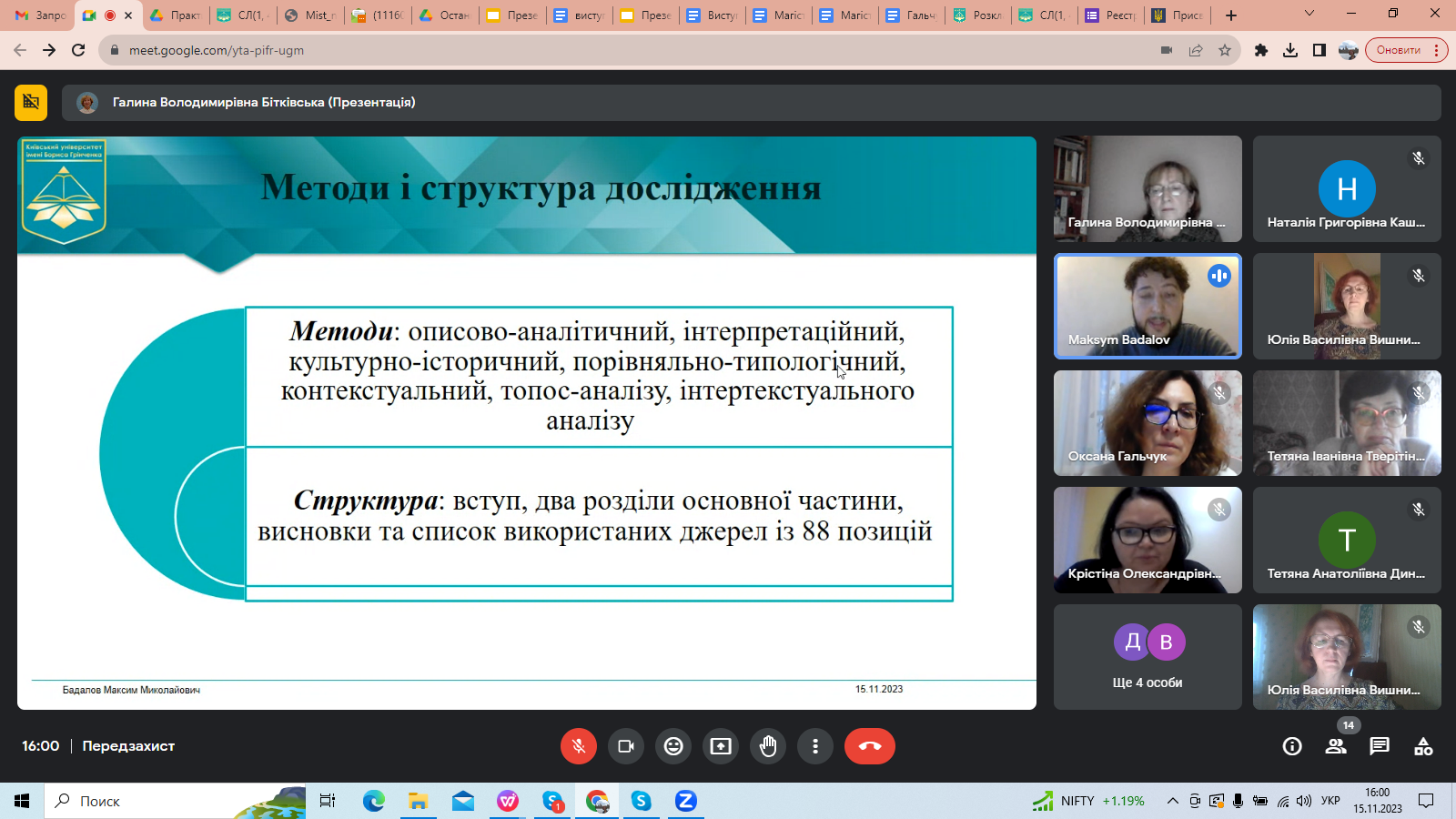Switch to the Mist_r browser tab

tap(311, 15)
